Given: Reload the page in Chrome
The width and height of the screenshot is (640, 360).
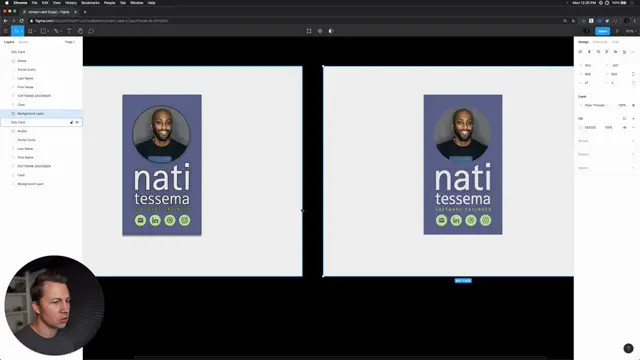Looking at the screenshot, I should (21, 21).
